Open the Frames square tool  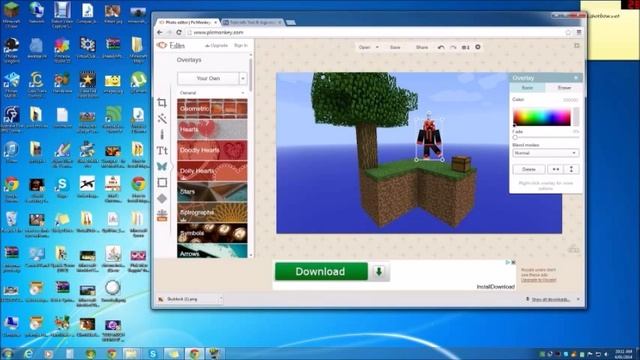click(x=162, y=182)
